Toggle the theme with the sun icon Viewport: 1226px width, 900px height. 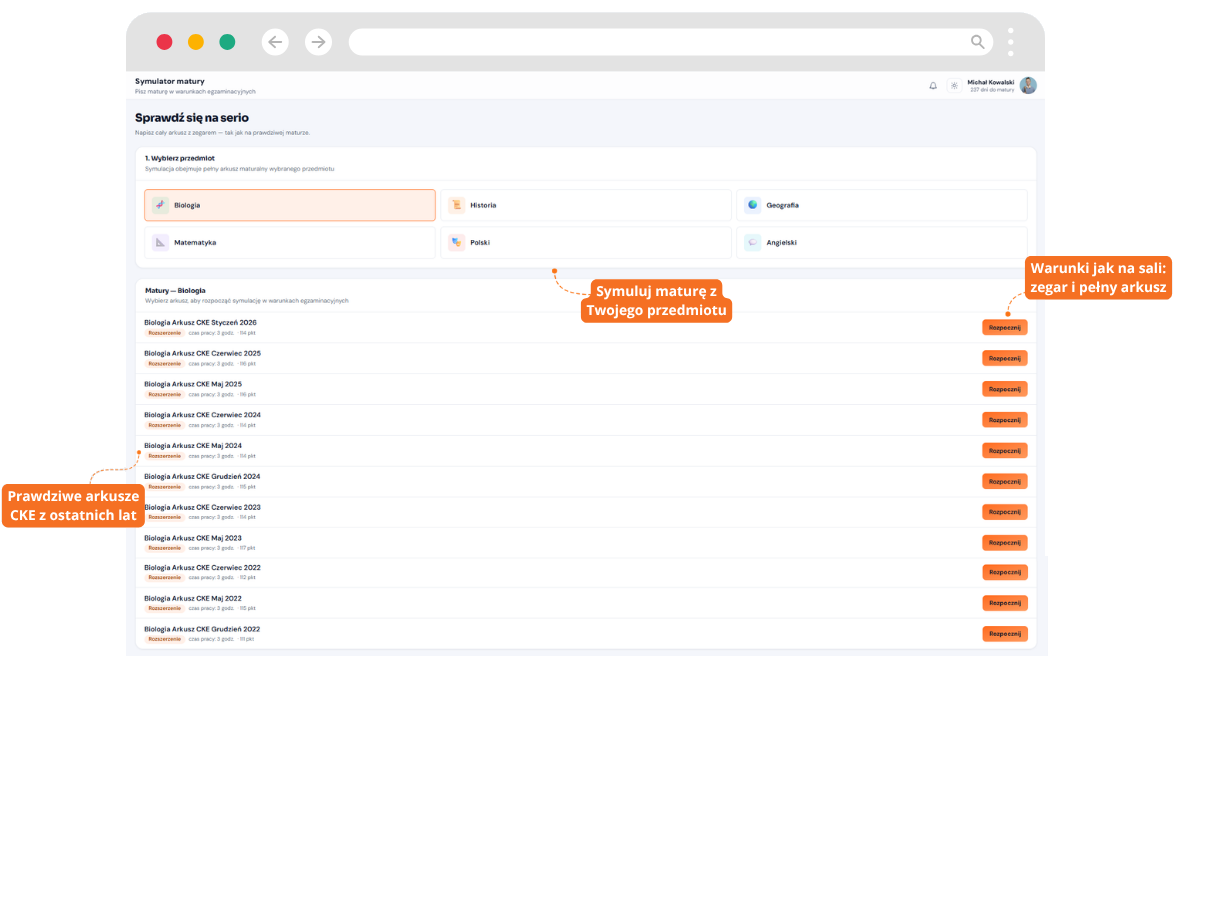(x=954, y=86)
